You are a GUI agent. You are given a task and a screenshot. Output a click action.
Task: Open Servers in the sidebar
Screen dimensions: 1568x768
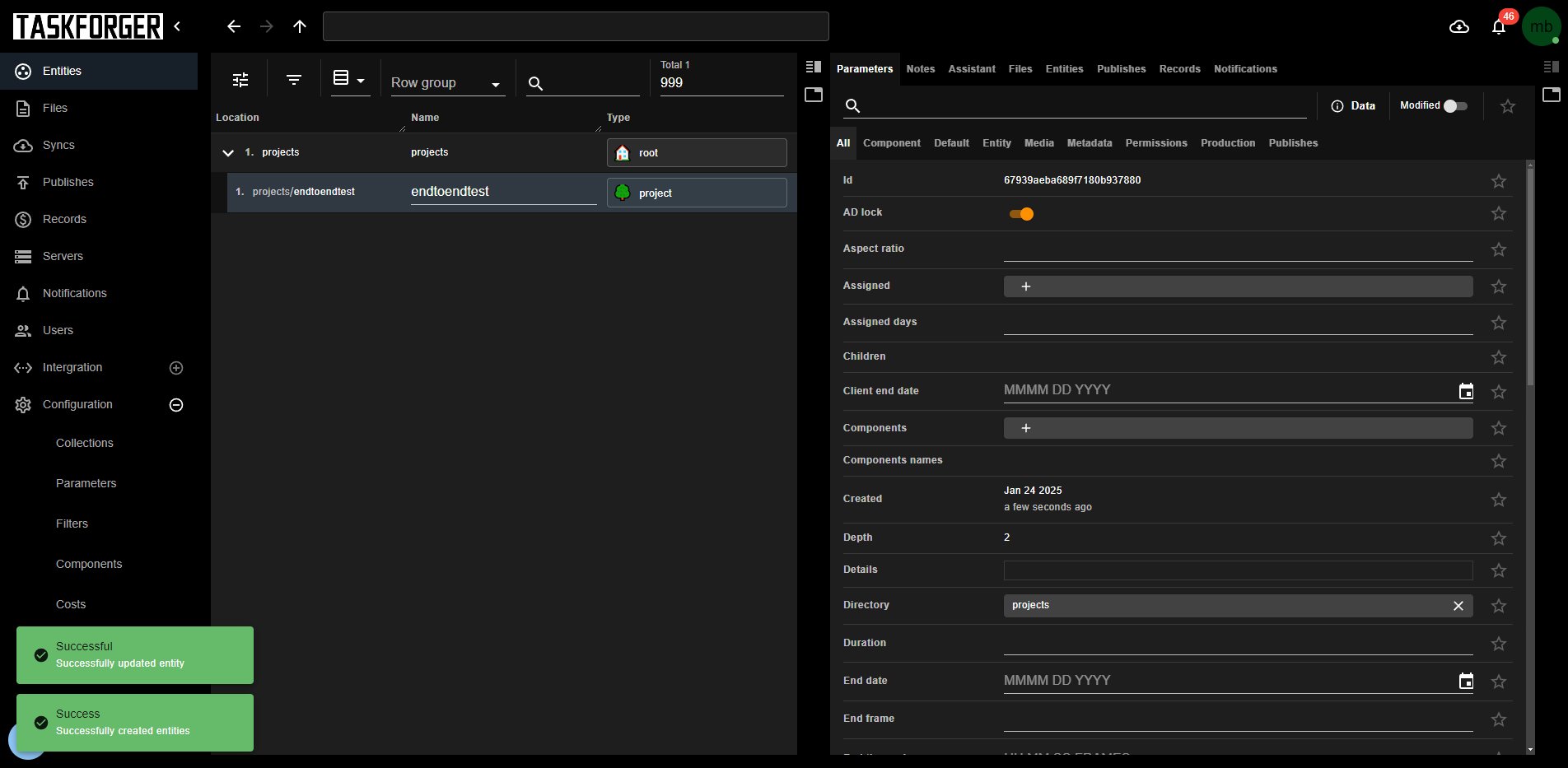click(x=99, y=256)
